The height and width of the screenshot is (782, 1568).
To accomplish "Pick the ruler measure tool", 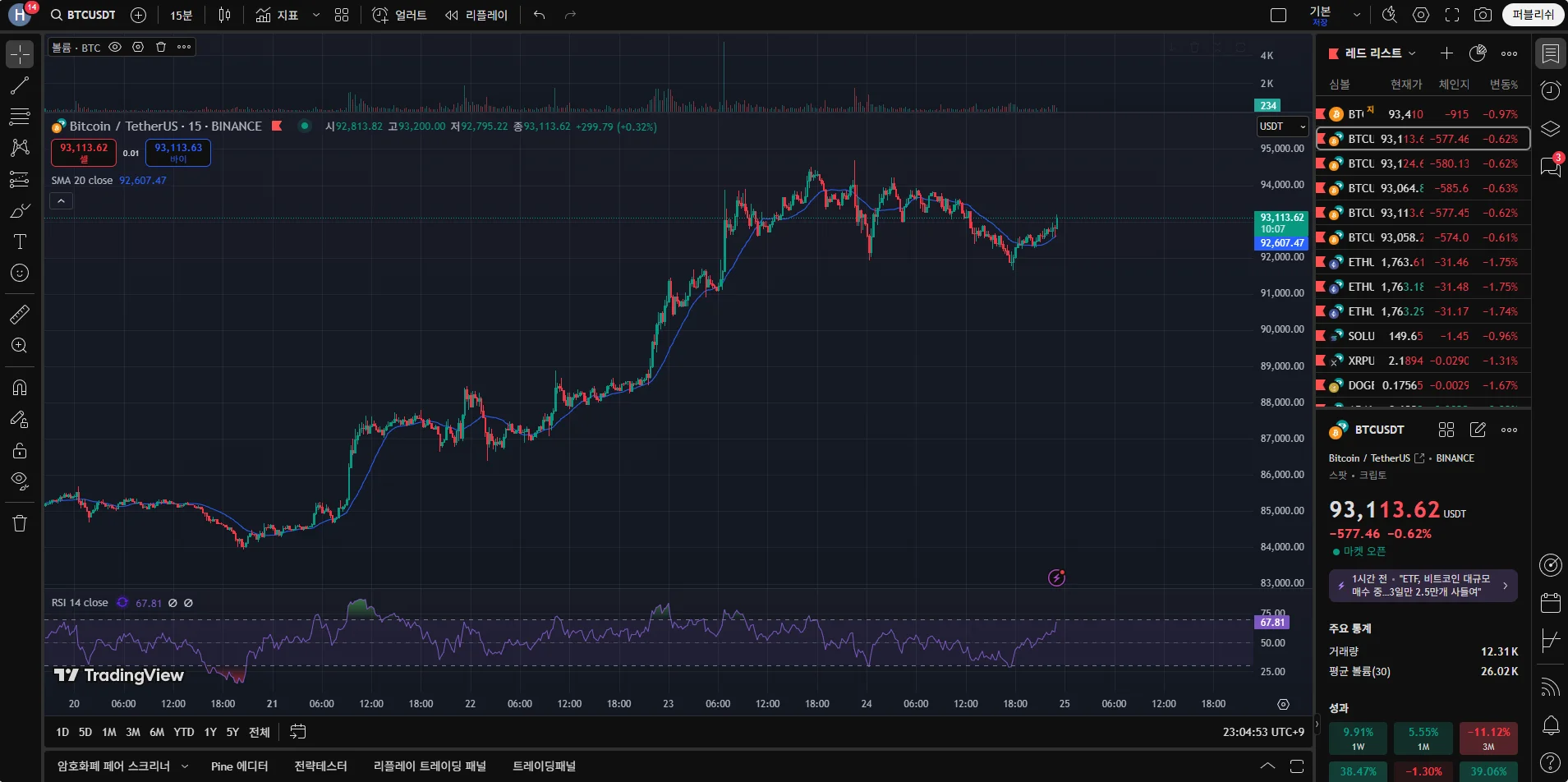I will click(20, 314).
